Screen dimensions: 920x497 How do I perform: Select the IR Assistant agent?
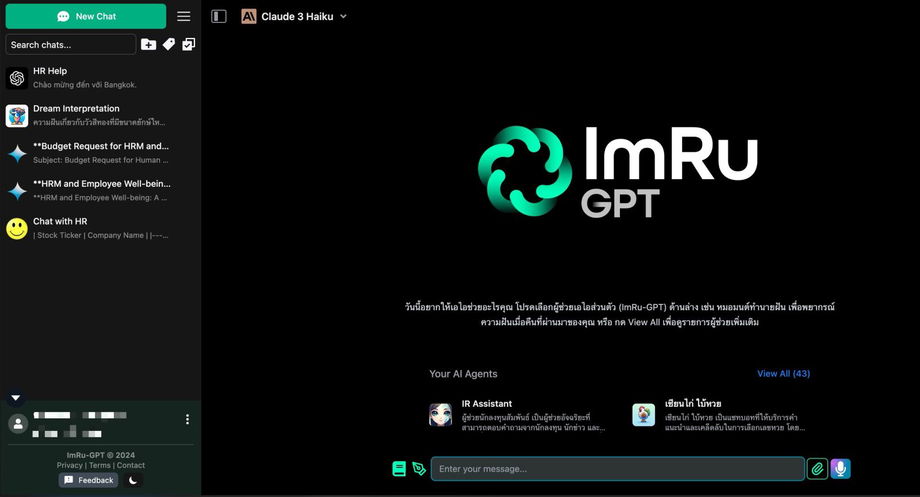pos(516,415)
